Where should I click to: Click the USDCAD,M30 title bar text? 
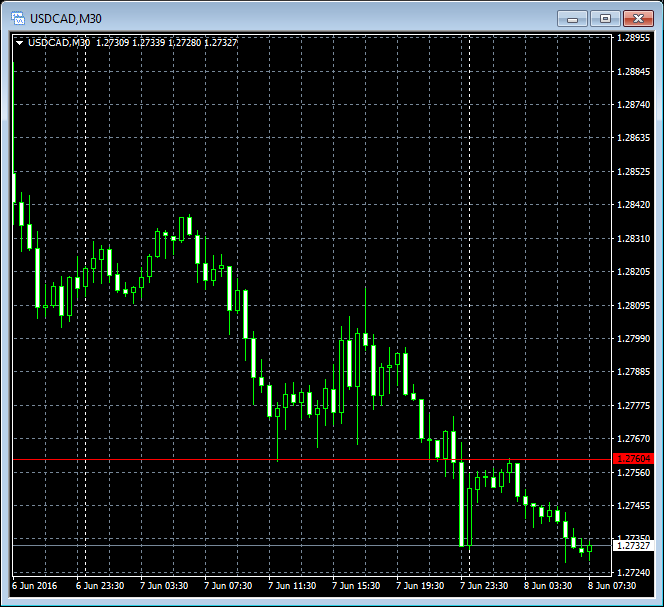tap(66, 19)
